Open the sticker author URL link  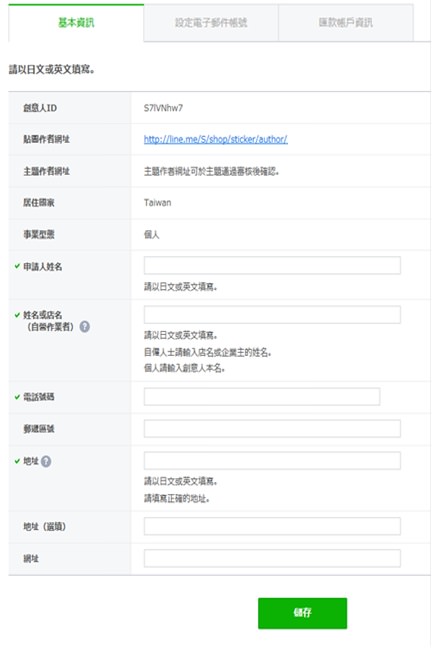(x=216, y=139)
